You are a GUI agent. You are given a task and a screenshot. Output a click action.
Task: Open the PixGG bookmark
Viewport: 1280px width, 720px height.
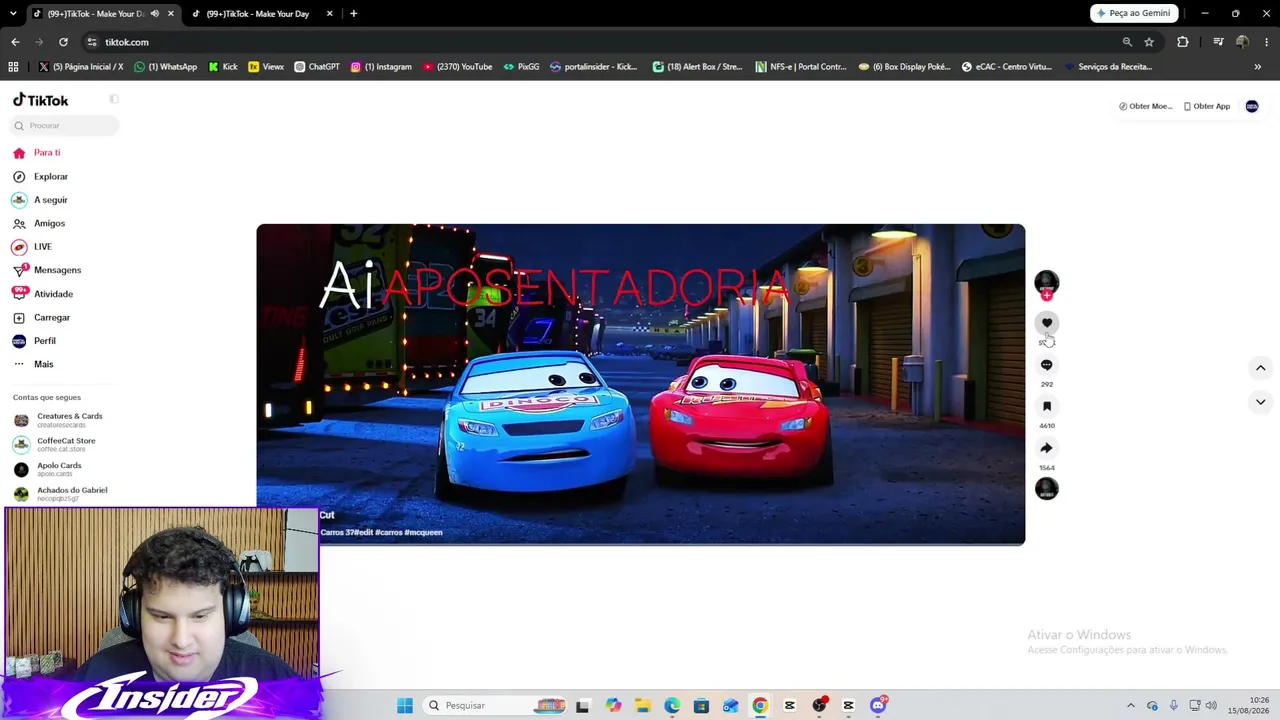coord(521,67)
